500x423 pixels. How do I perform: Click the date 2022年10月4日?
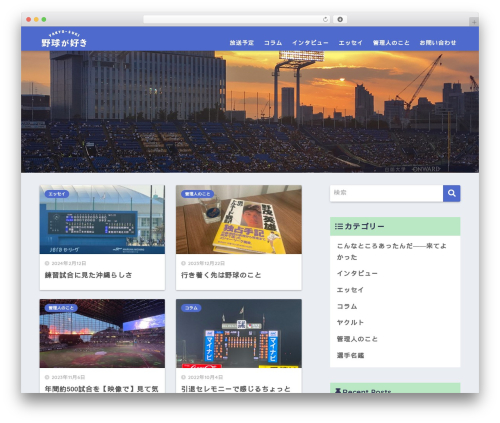[205, 377]
